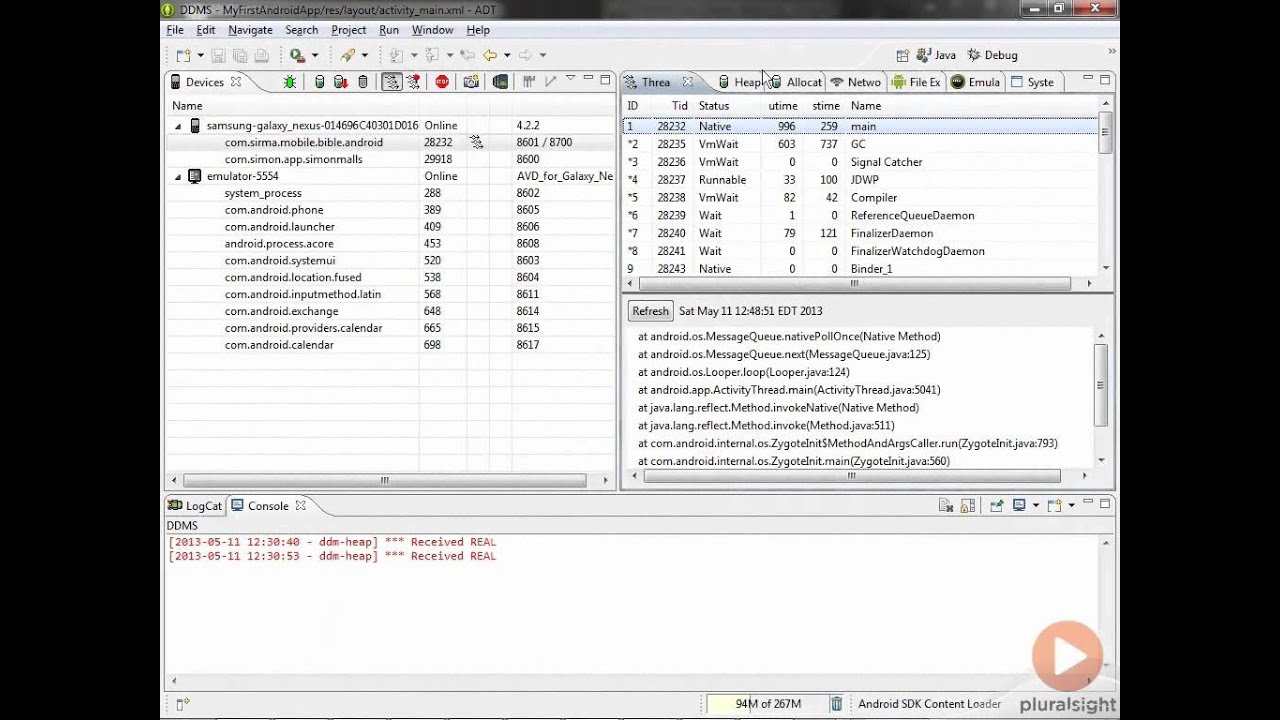The width and height of the screenshot is (1280, 720).
Task: Select the FinalizerDaemon thread row
Action: (860, 233)
